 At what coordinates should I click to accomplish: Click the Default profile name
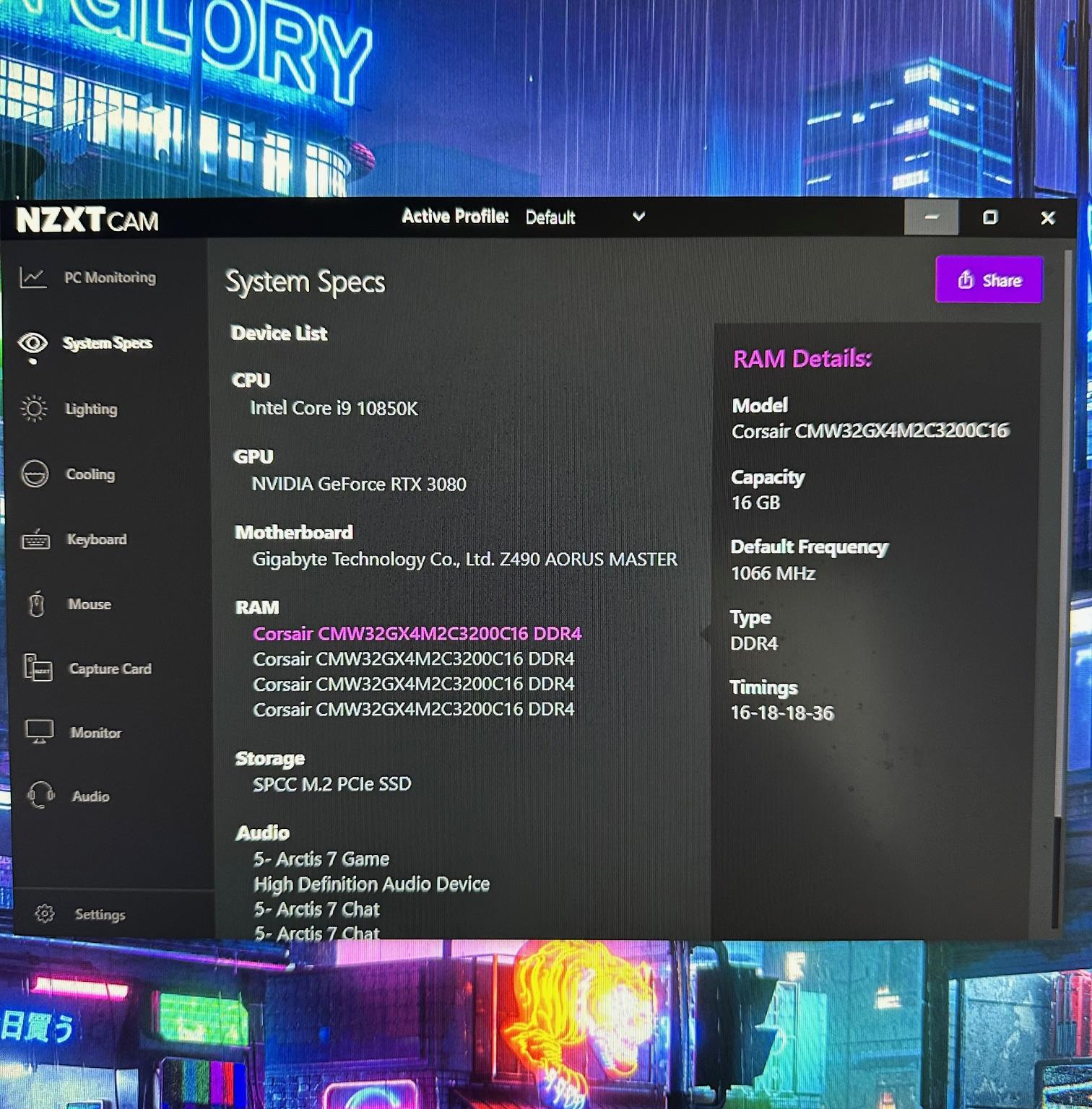click(x=550, y=217)
